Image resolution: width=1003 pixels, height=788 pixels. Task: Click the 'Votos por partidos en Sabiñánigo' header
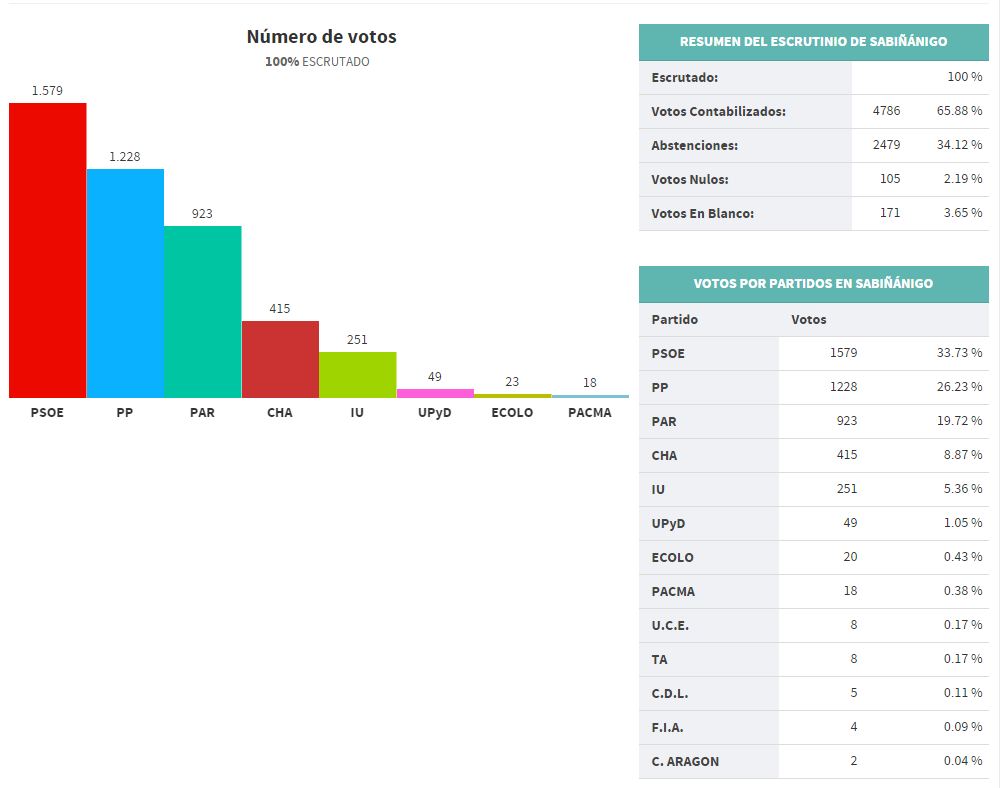[813, 284]
